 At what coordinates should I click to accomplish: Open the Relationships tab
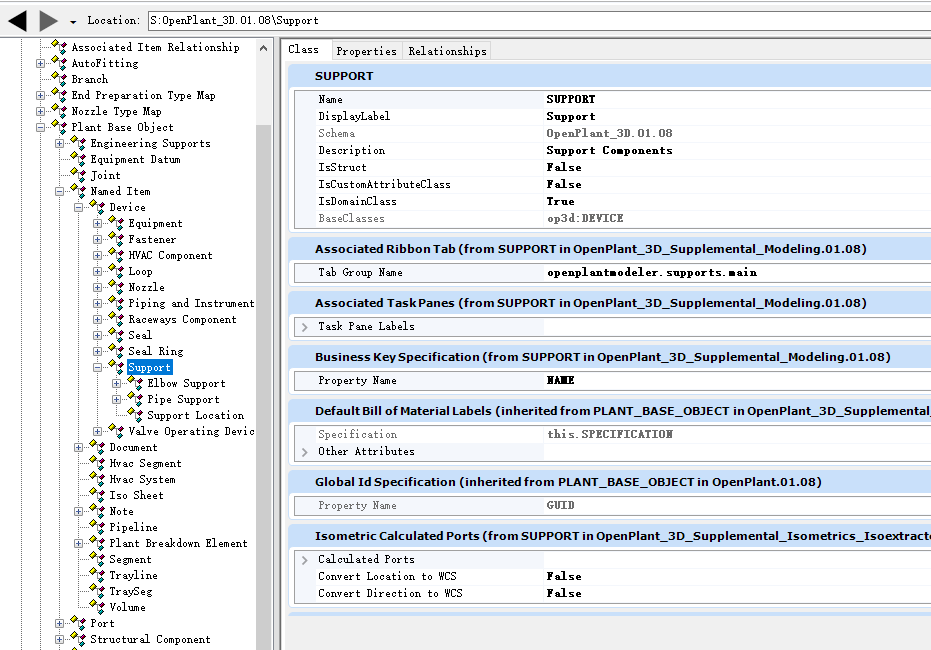click(x=447, y=51)
